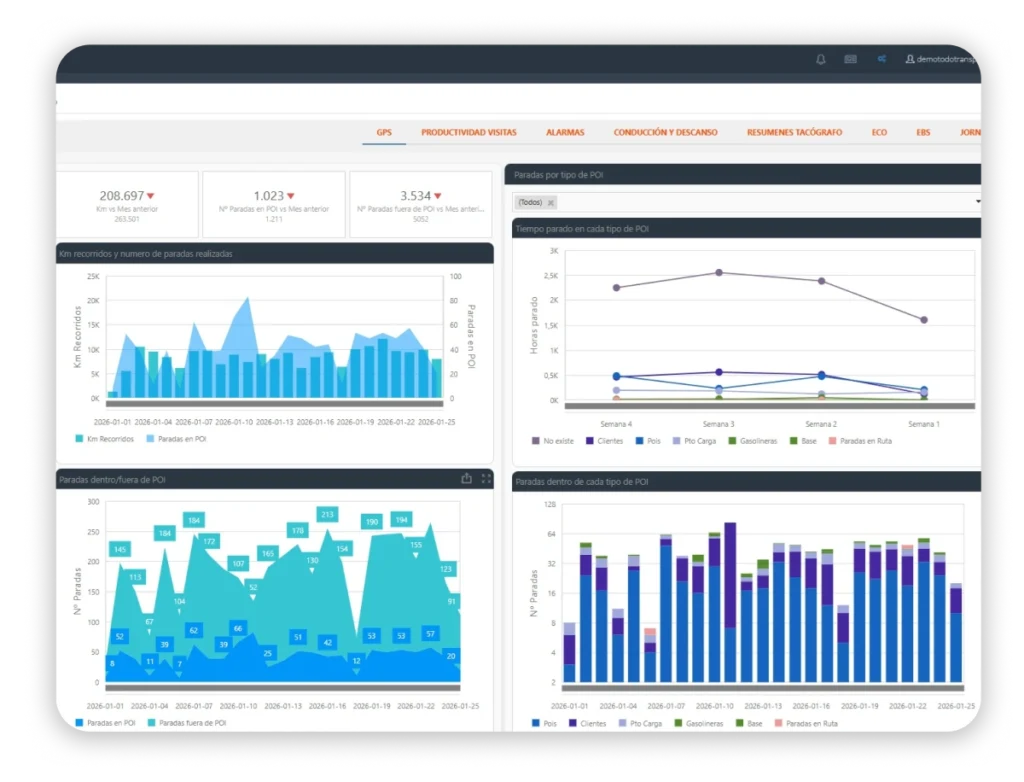Open RESUMENES TACÓGRAFO tab
The image size is (1024, 782).
794,132
